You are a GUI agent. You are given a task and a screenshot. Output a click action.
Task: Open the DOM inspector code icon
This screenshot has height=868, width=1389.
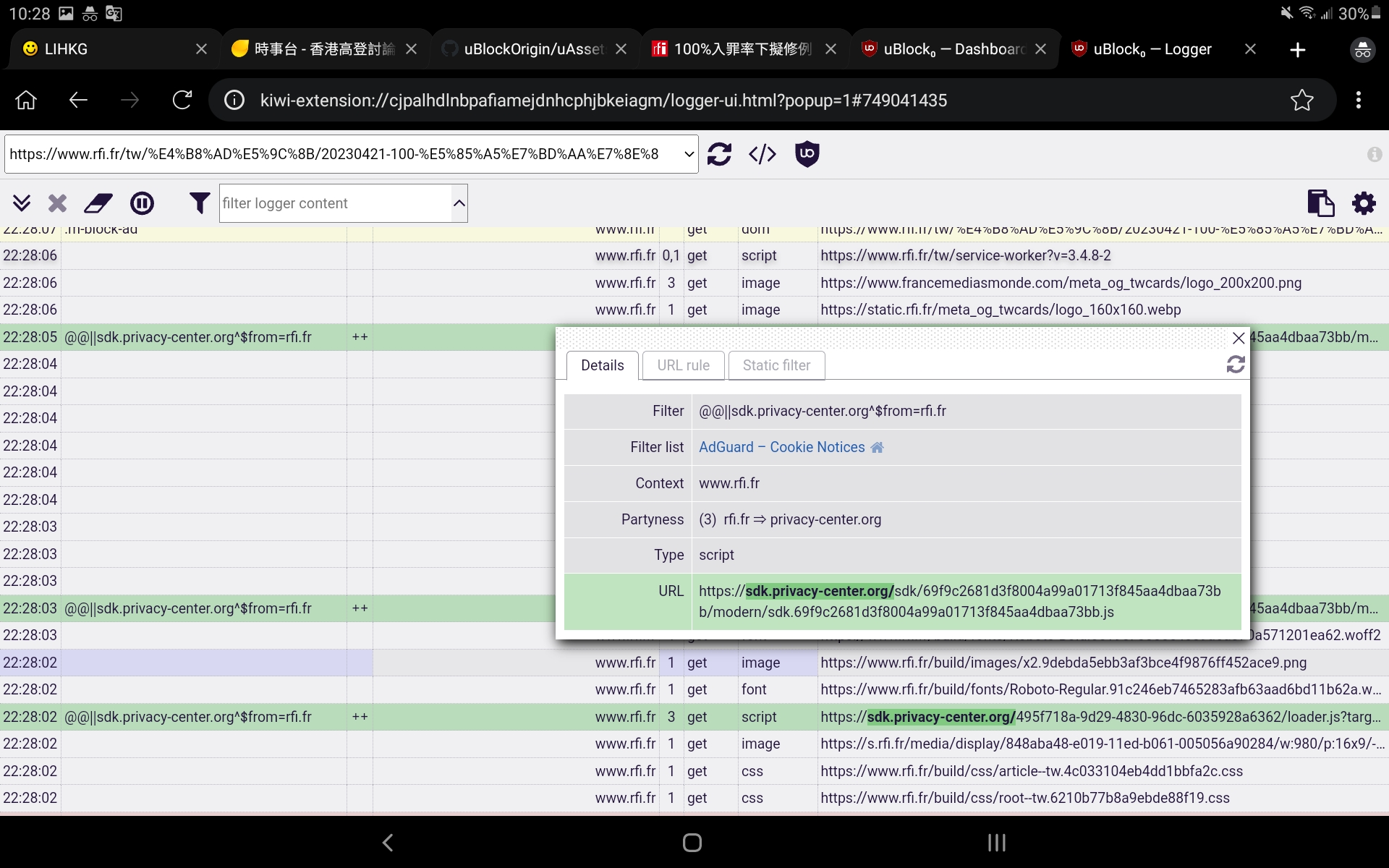click(762, 154)
